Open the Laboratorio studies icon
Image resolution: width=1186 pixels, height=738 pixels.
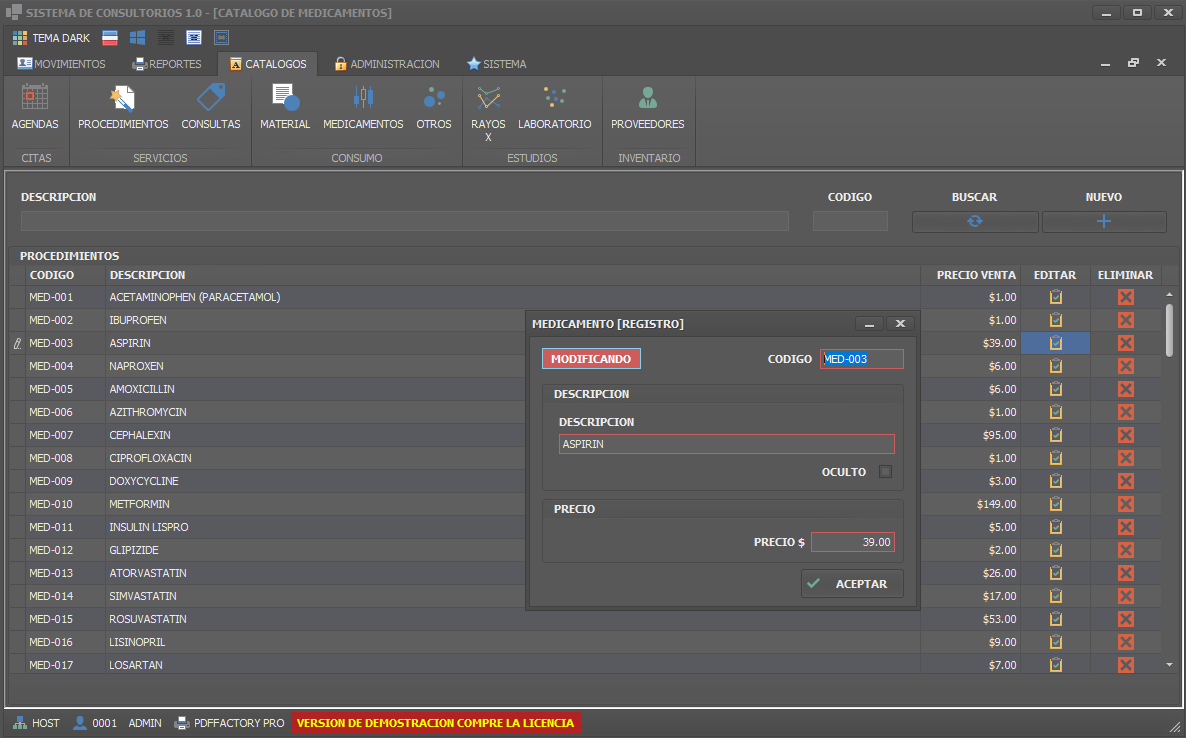554,99
